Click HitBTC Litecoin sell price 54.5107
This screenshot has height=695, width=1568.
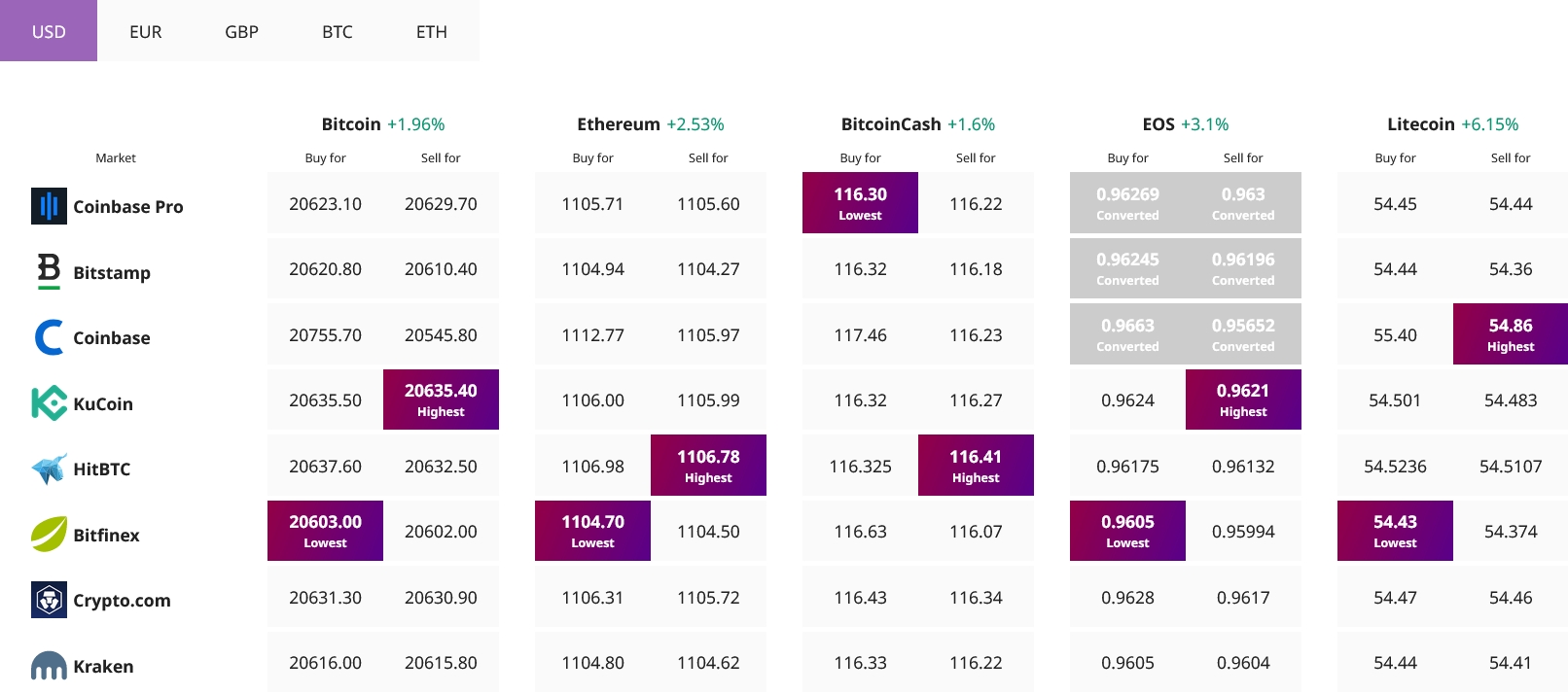(x=1511, y=467)
